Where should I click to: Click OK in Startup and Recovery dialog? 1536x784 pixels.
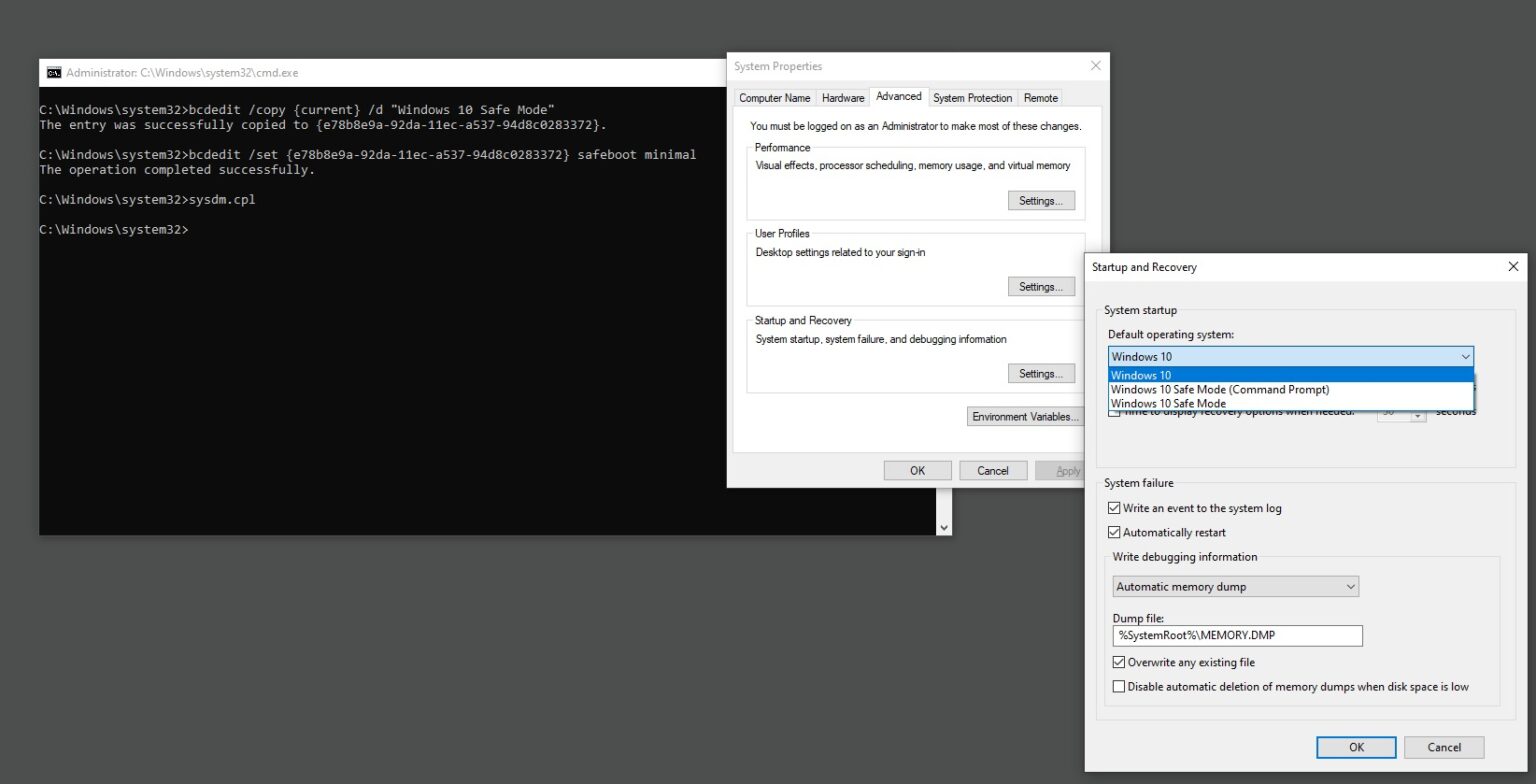pos(1356,747)
